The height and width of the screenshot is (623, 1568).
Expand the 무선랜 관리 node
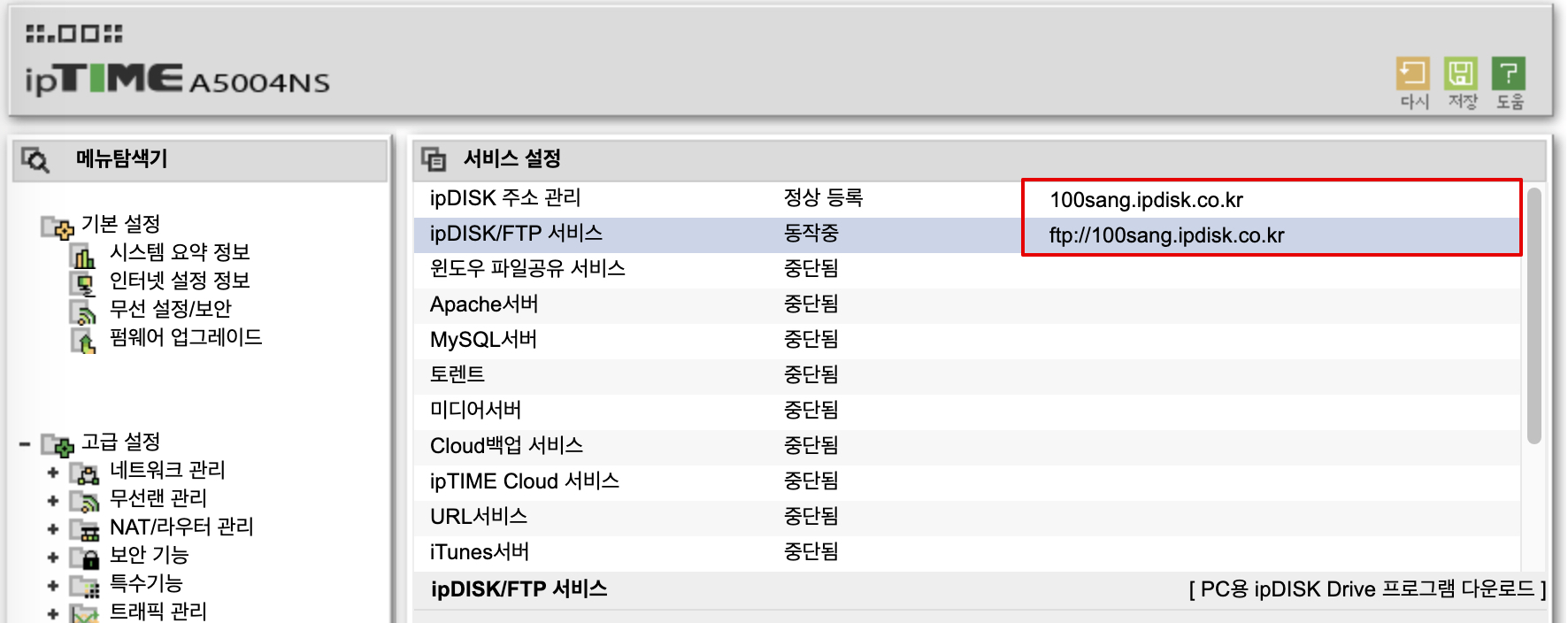(53, 501)
